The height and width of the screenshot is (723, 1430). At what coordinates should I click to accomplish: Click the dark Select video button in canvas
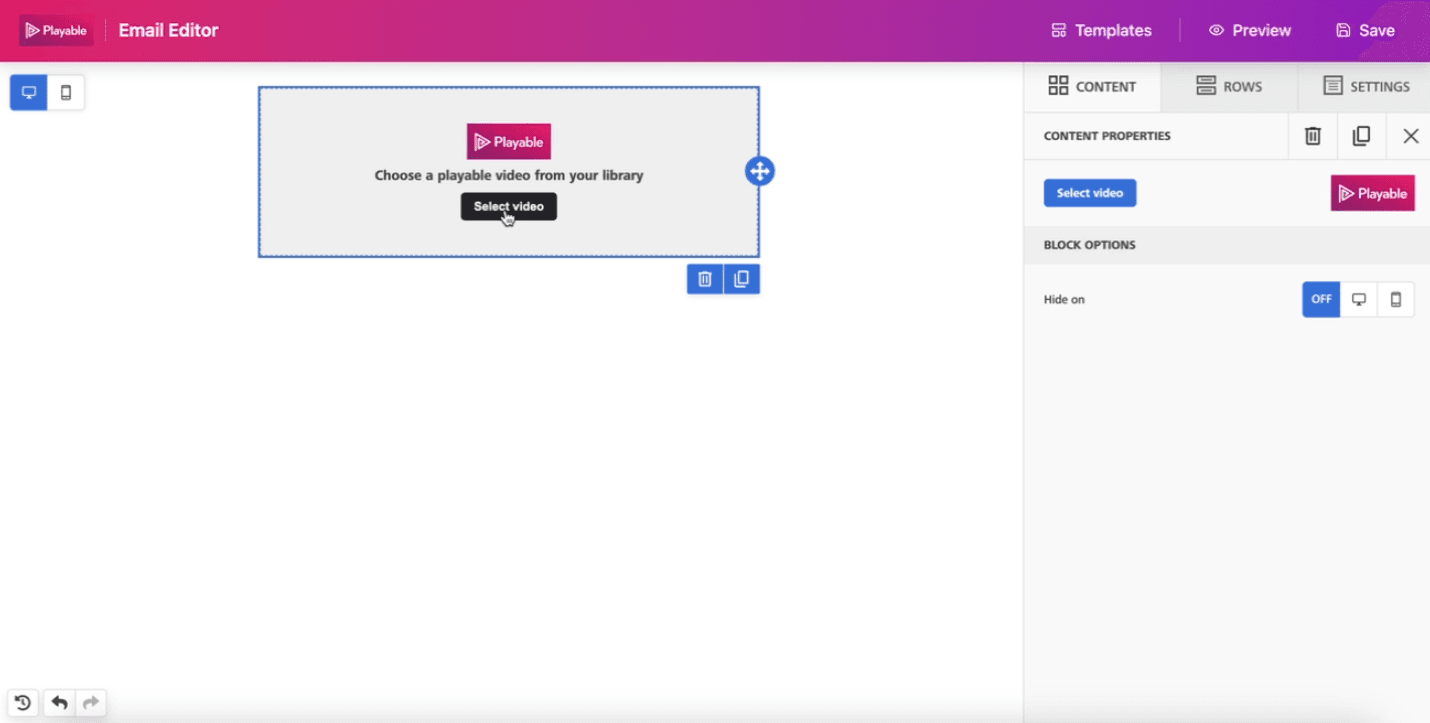click(509, 206)
